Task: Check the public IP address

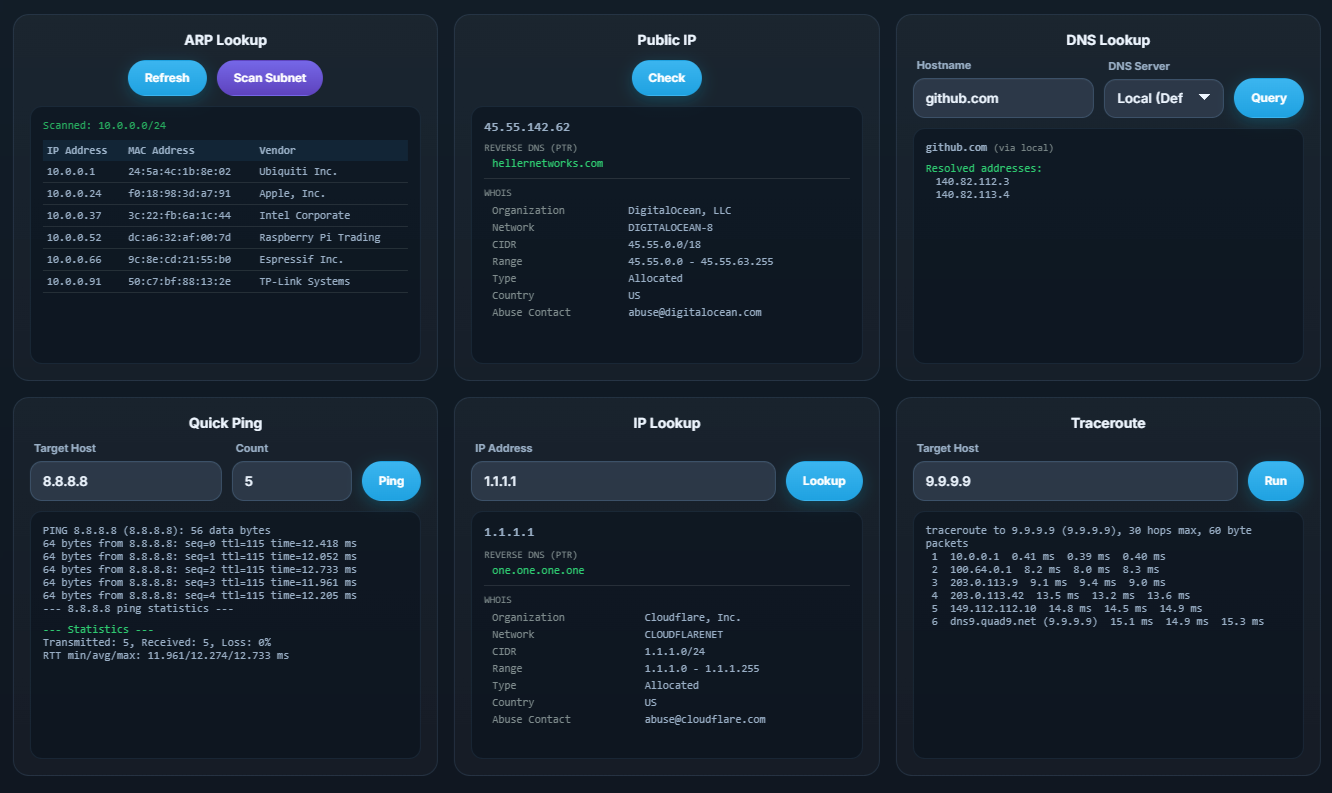Action: click(667, 78)
